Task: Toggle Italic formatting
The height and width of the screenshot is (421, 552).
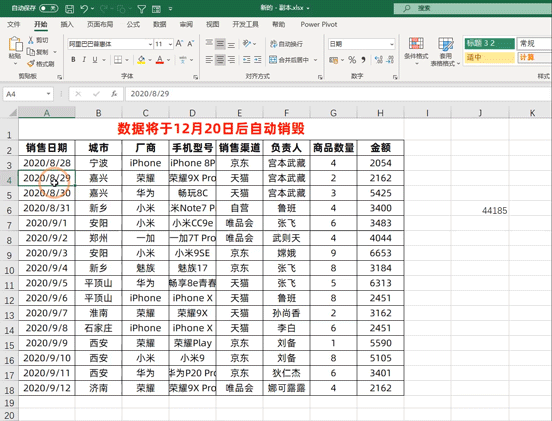Action: [84, 60]
